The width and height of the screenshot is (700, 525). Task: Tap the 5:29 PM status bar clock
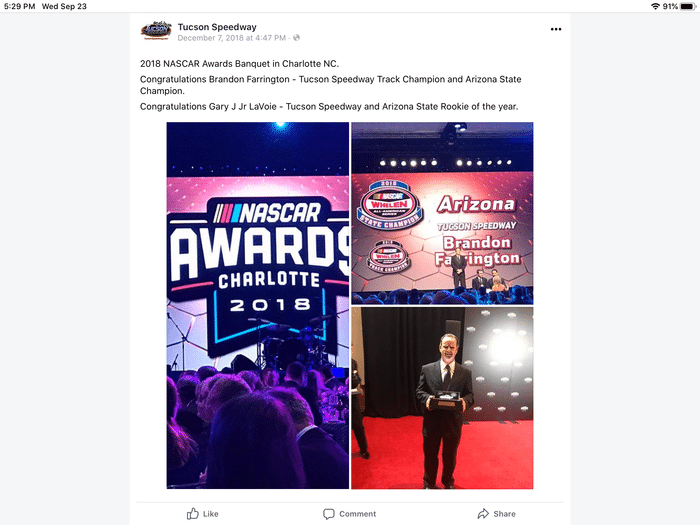point(20,6)
